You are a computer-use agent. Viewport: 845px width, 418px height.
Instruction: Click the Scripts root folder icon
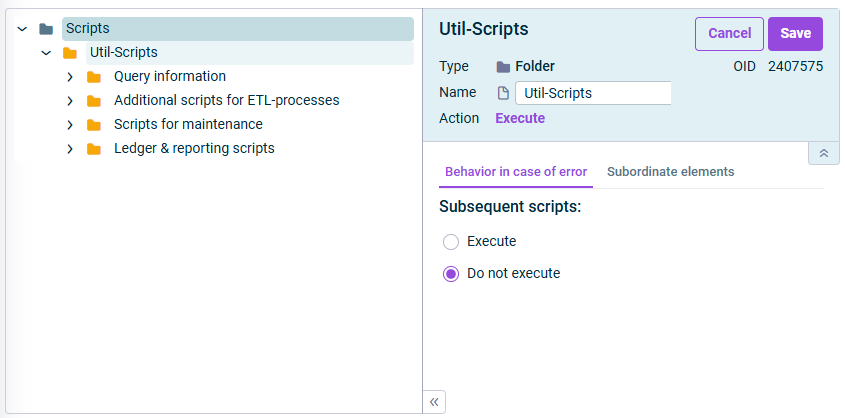[x=46, y=29]
